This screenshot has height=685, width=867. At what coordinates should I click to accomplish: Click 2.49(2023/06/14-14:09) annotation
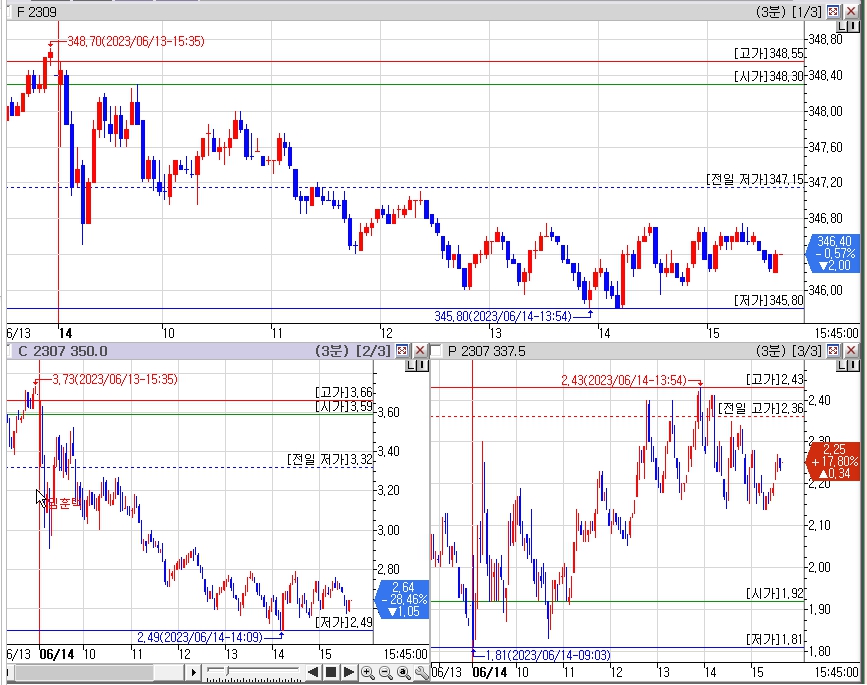[x=200, y=637]
